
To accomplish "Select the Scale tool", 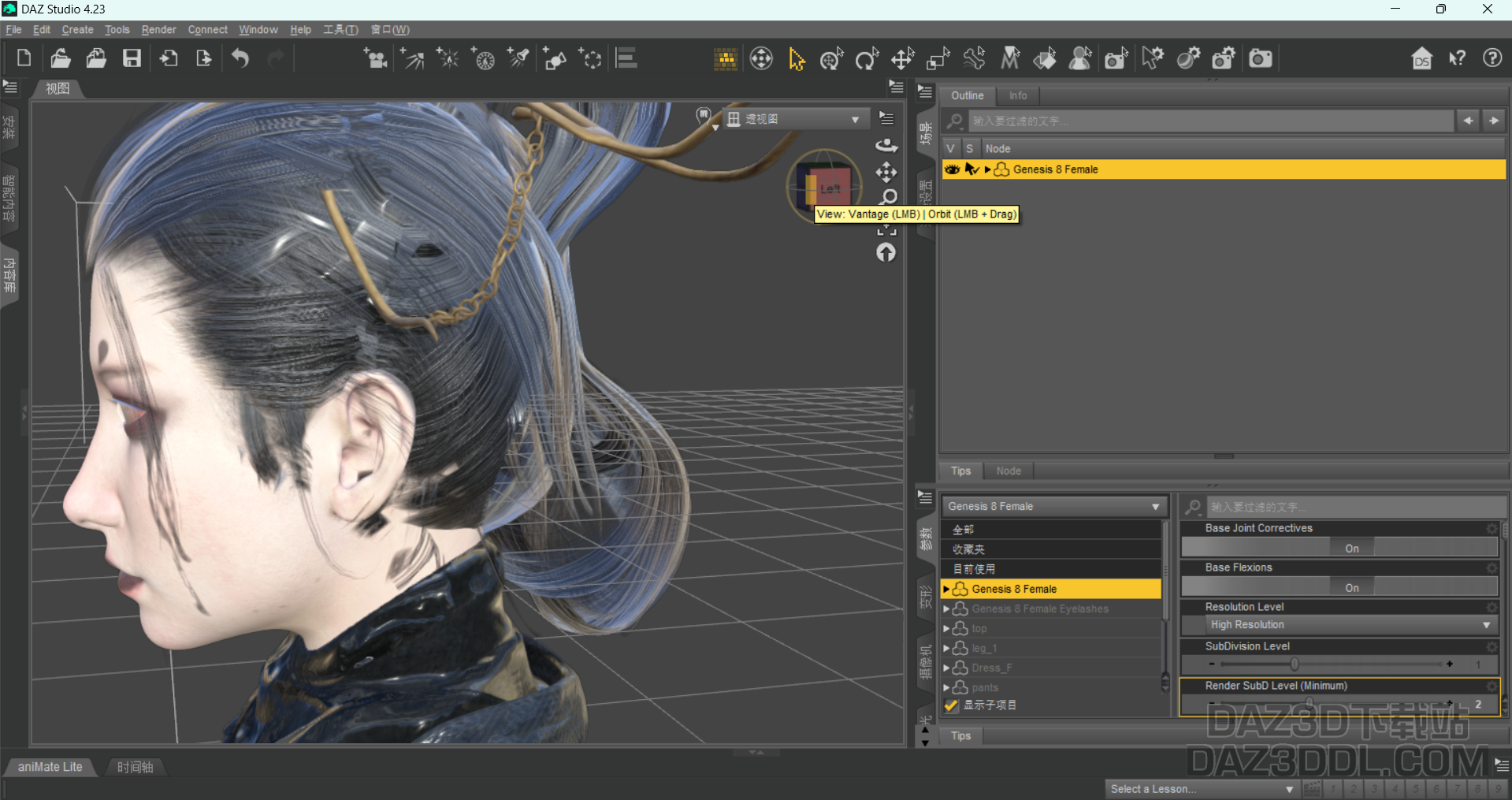I will [938, 58].
